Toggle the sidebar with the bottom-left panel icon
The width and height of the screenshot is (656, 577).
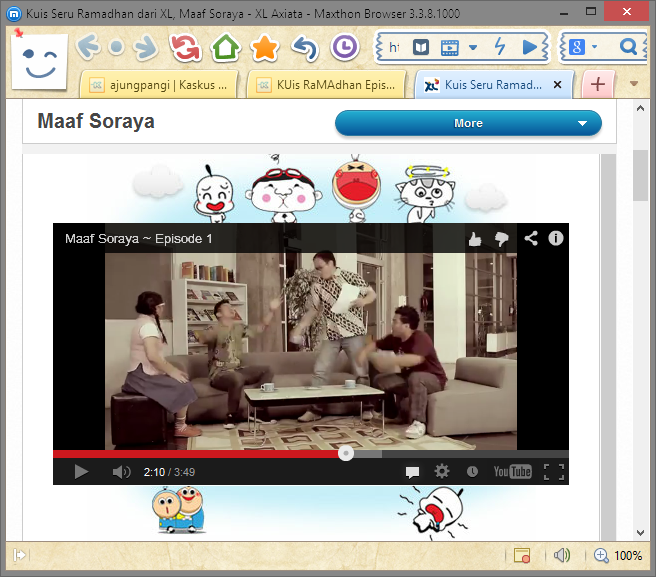[19, 555]
